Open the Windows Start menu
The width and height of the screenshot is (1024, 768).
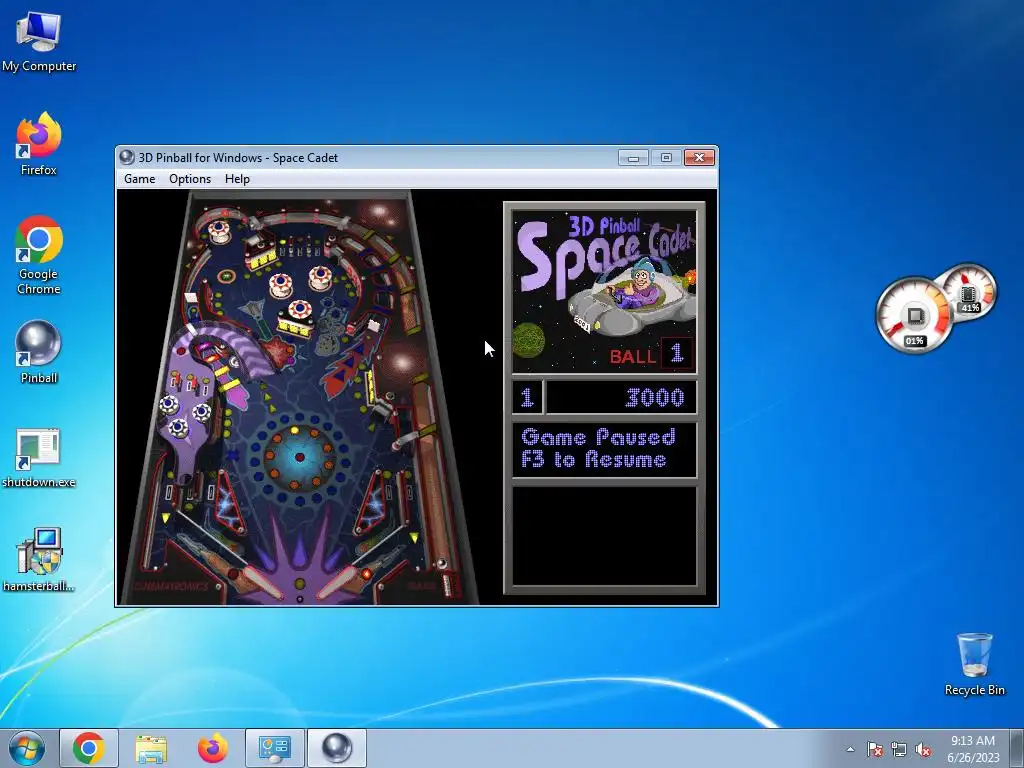point(27,748)
